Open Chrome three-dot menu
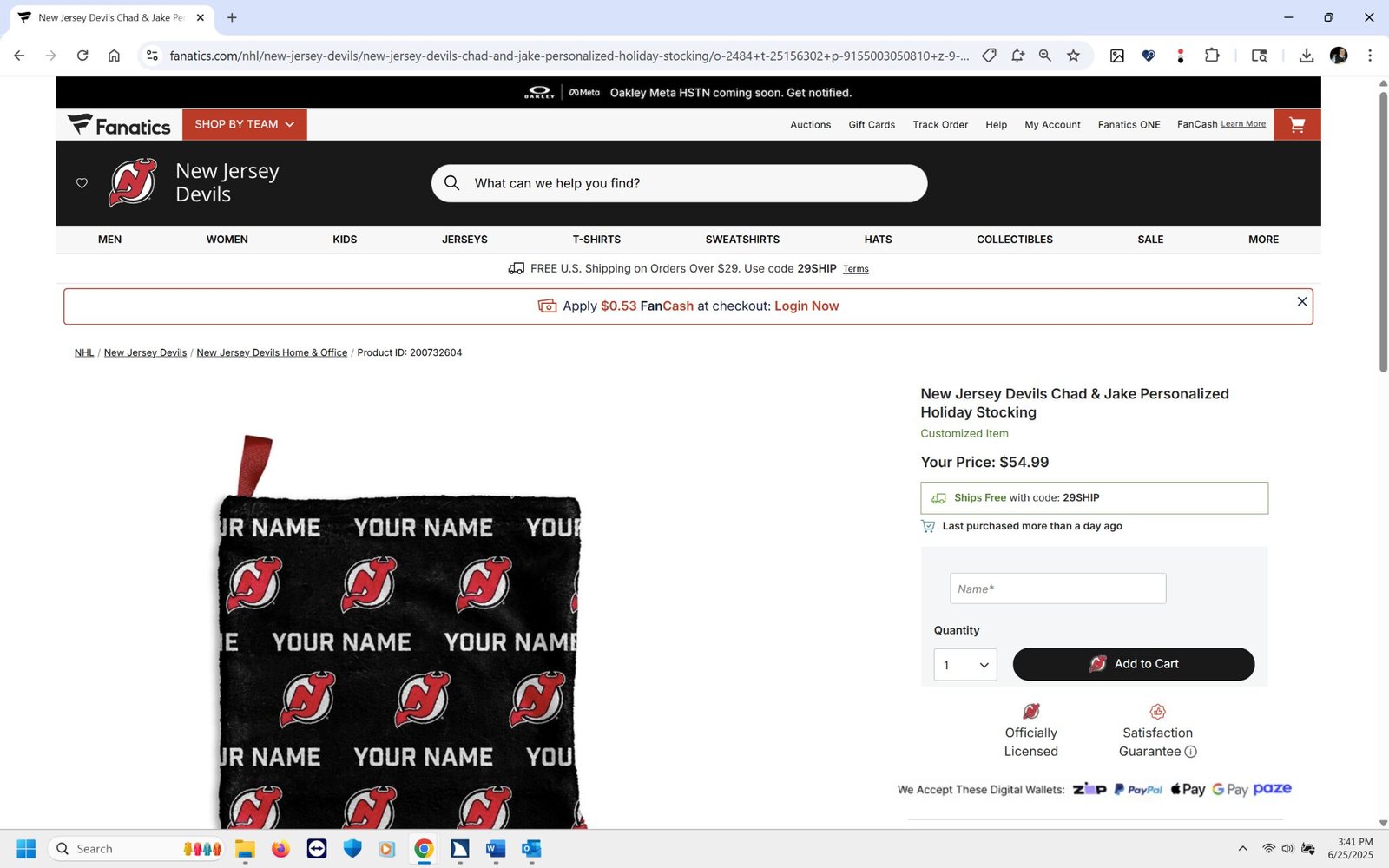This screenshot has width=1389, height=868. pyautogui.click(x=1370, y=56)
